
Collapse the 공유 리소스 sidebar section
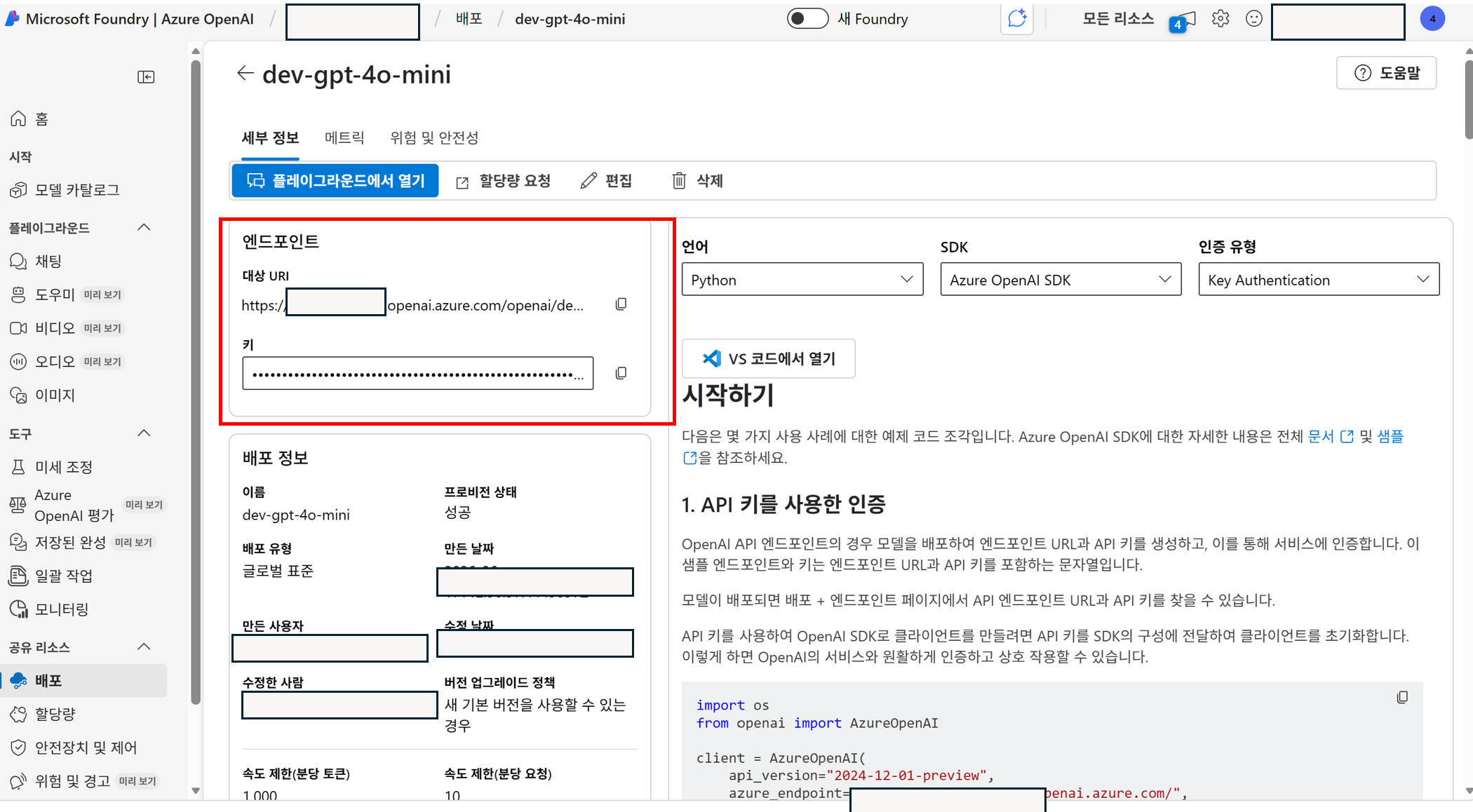(144, 647)
